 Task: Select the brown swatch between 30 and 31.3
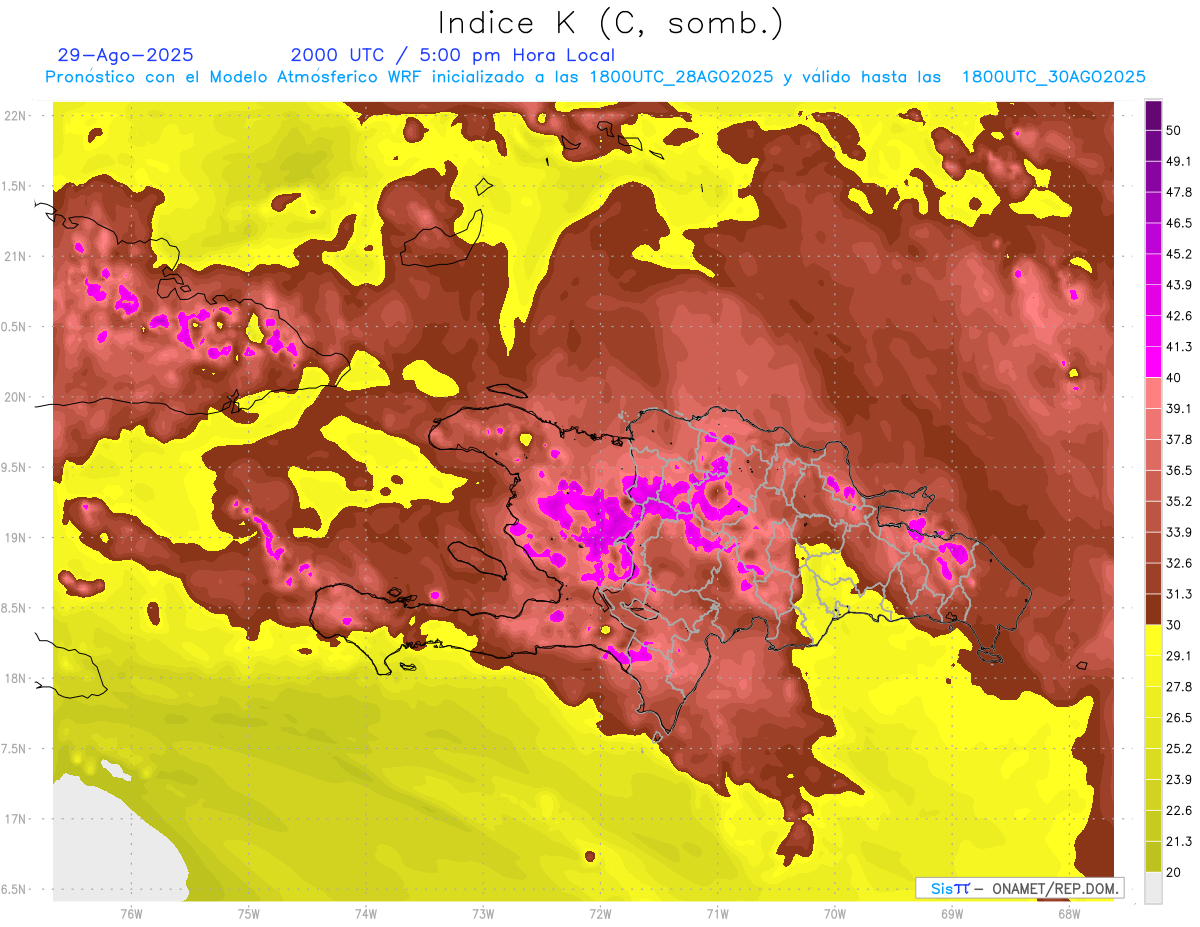pyautogui.click(x=1153, y=609)
